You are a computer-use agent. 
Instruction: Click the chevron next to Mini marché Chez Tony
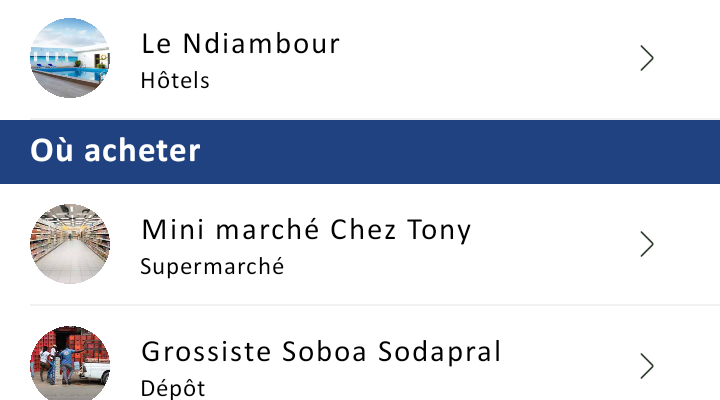tap(647, 244)
